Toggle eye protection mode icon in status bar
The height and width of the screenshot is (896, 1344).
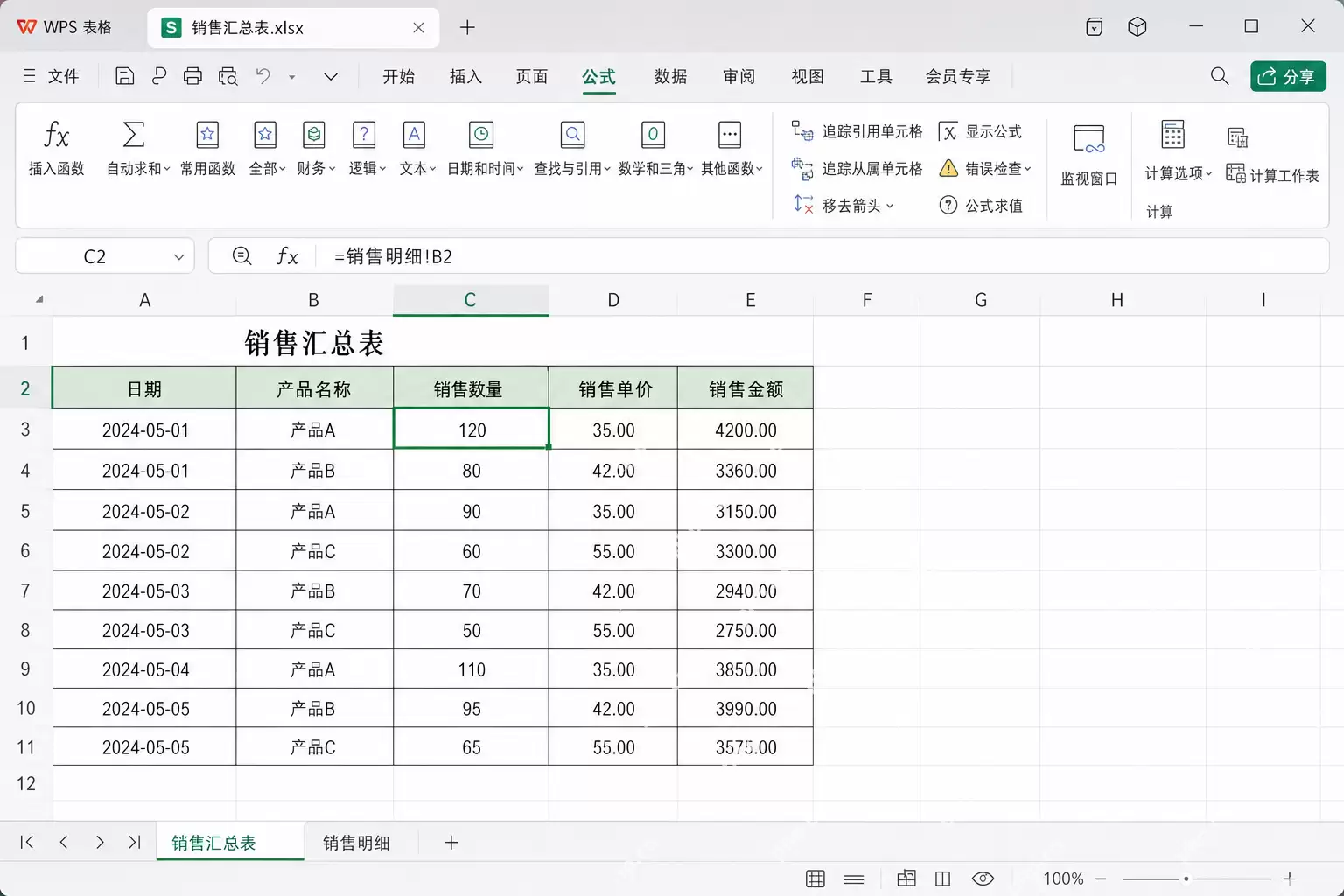click(983, 878)
